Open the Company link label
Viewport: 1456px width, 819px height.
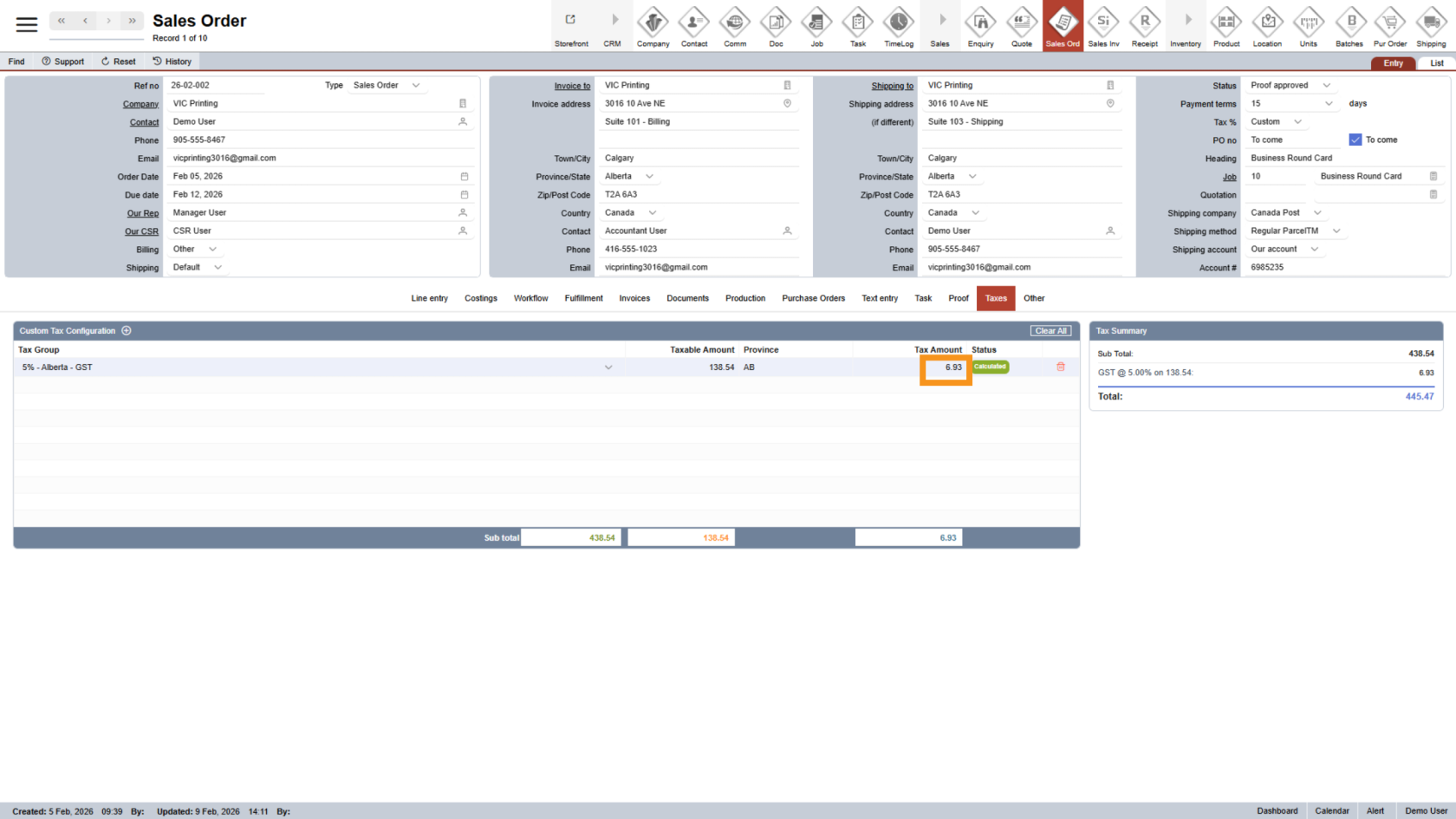(140, 104)
